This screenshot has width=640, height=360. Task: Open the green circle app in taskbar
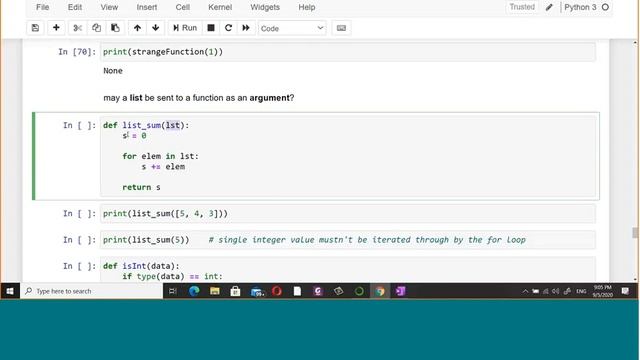[x=359, y=291]
